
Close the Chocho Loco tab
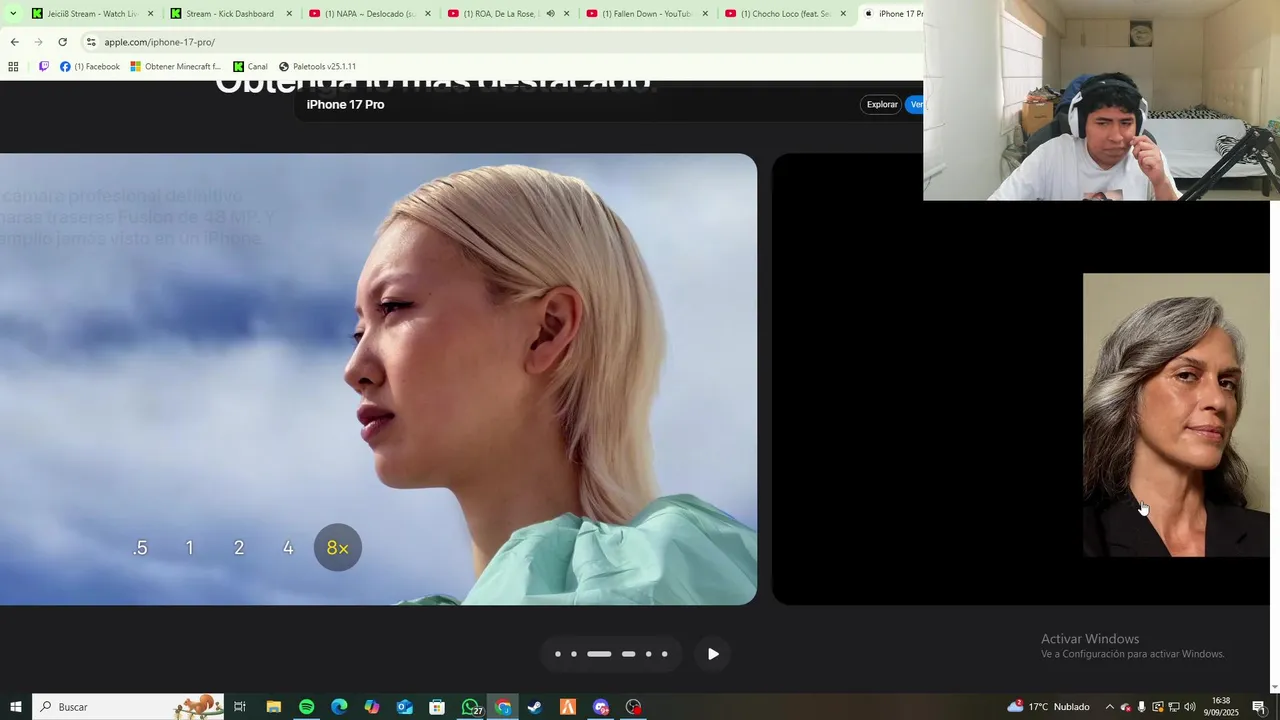[843, 14]
